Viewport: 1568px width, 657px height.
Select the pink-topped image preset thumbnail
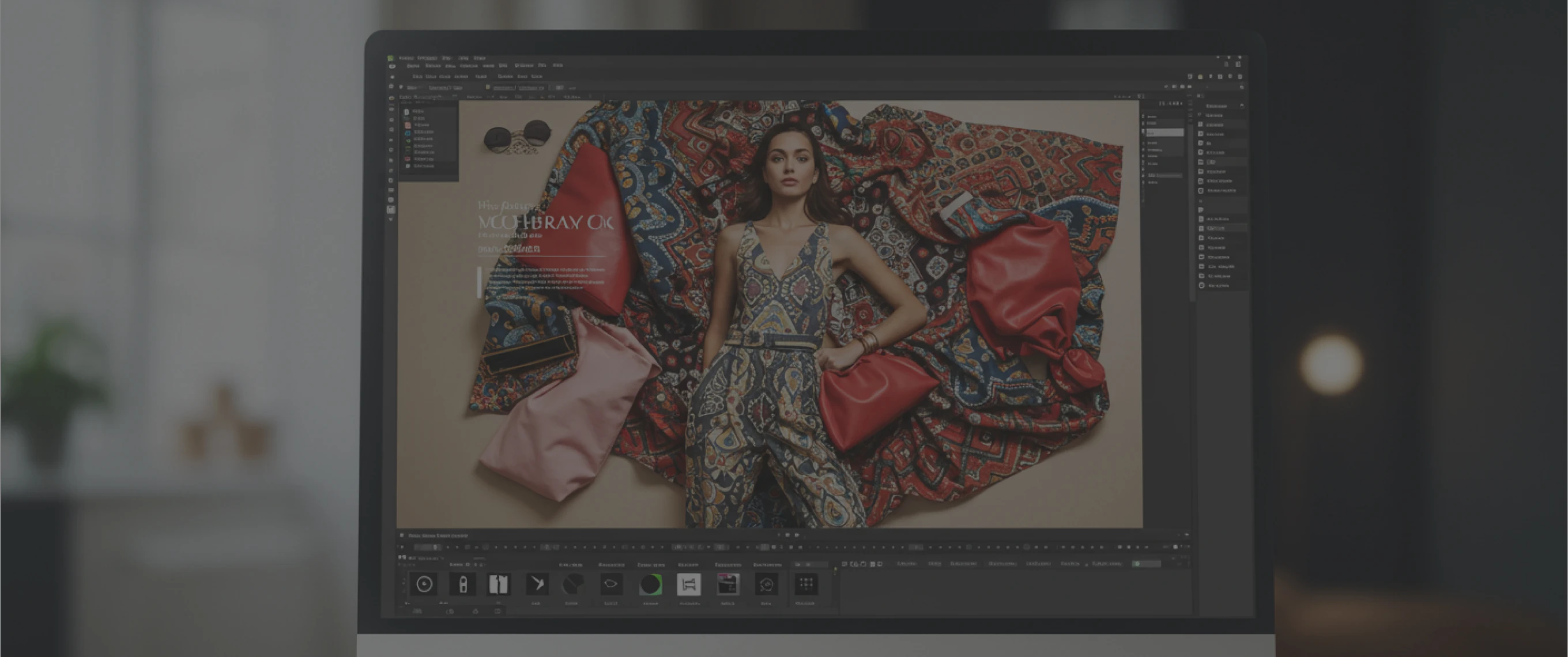pyautogui.click(x=728, y=584)
